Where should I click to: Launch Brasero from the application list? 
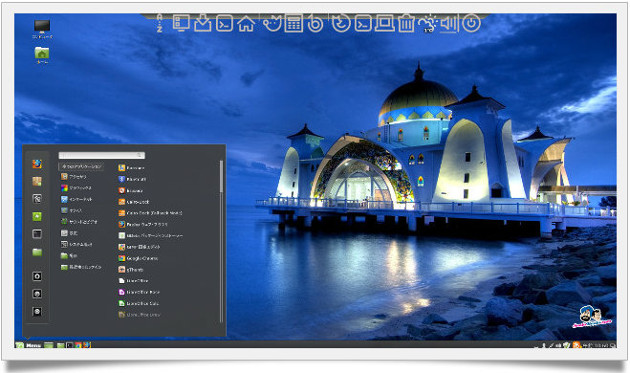pos(131,190)
